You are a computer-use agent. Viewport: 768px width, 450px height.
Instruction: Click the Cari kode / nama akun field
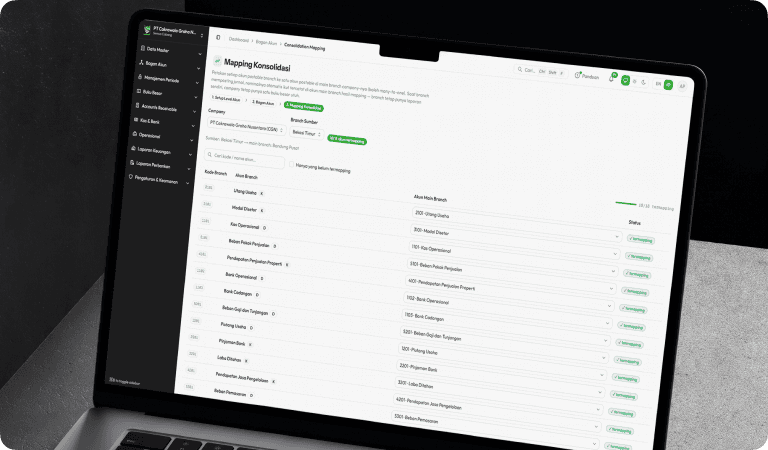click(244, 158)
